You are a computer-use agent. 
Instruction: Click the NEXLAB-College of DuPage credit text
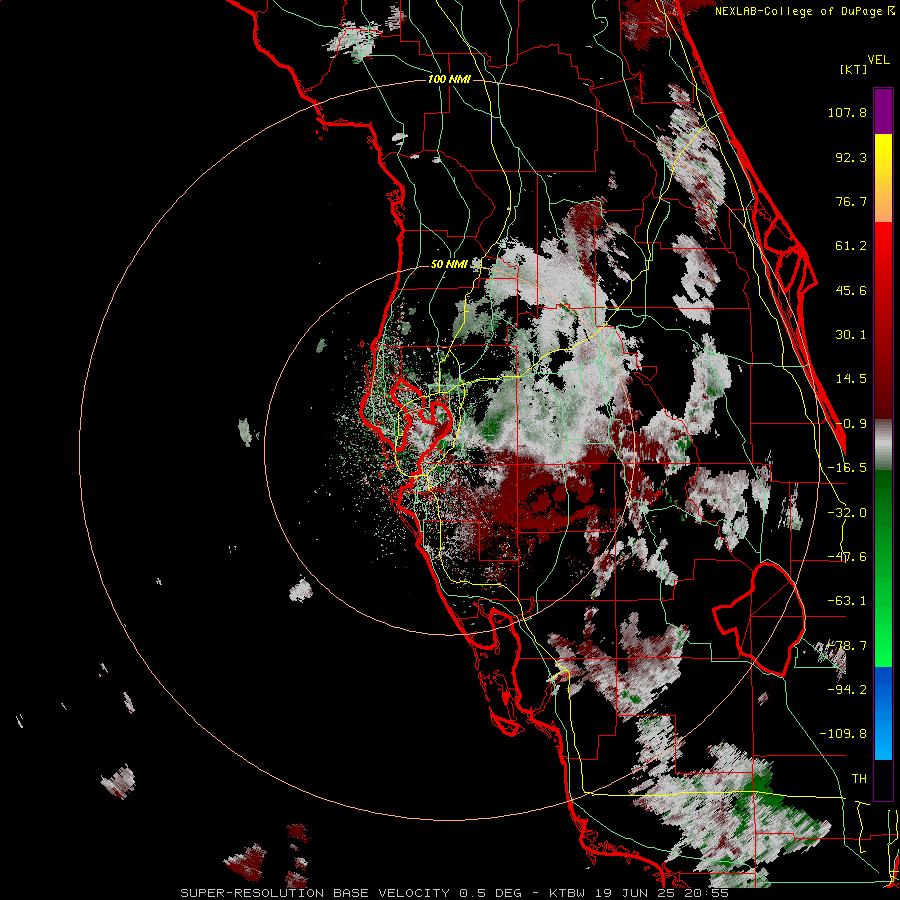805,11
